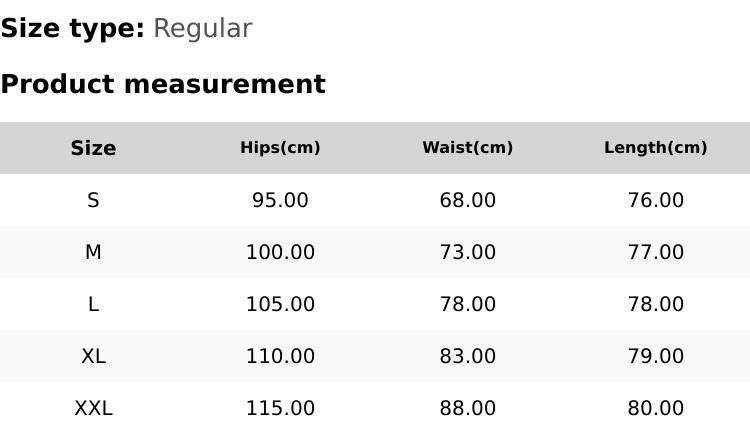The height and width of the screenshot is (434, 750).
Task: Select the S size row label
Action: point(93,200)
